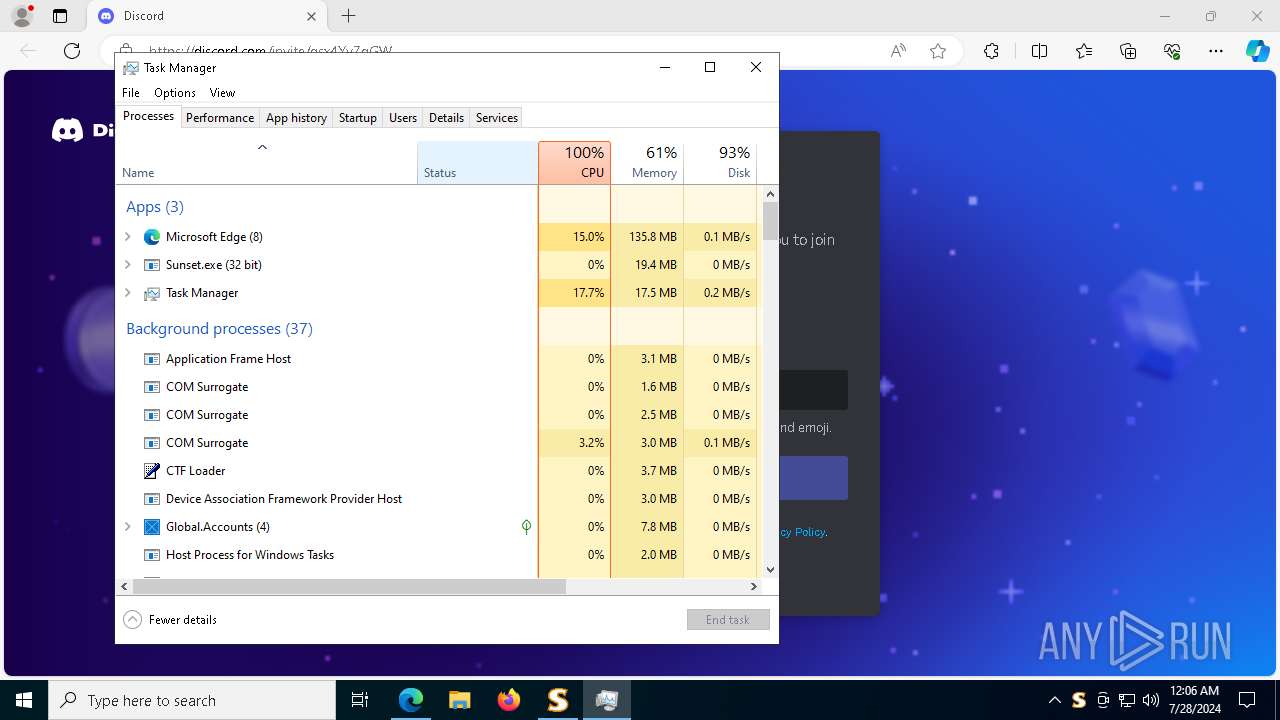
Task: Sort by the CPU column header
Action: tap(574, 162)
